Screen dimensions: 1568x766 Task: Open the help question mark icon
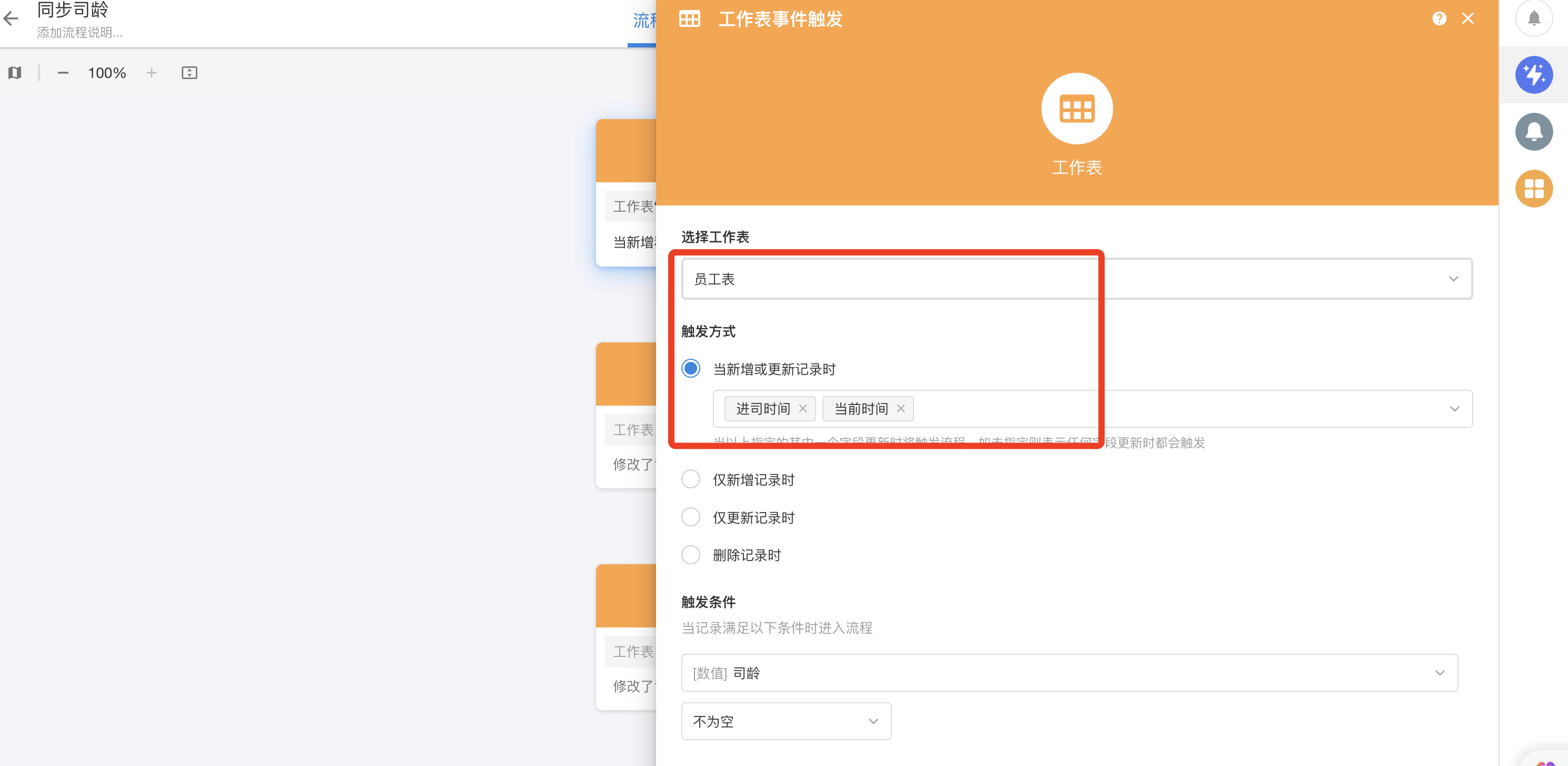1439,18
